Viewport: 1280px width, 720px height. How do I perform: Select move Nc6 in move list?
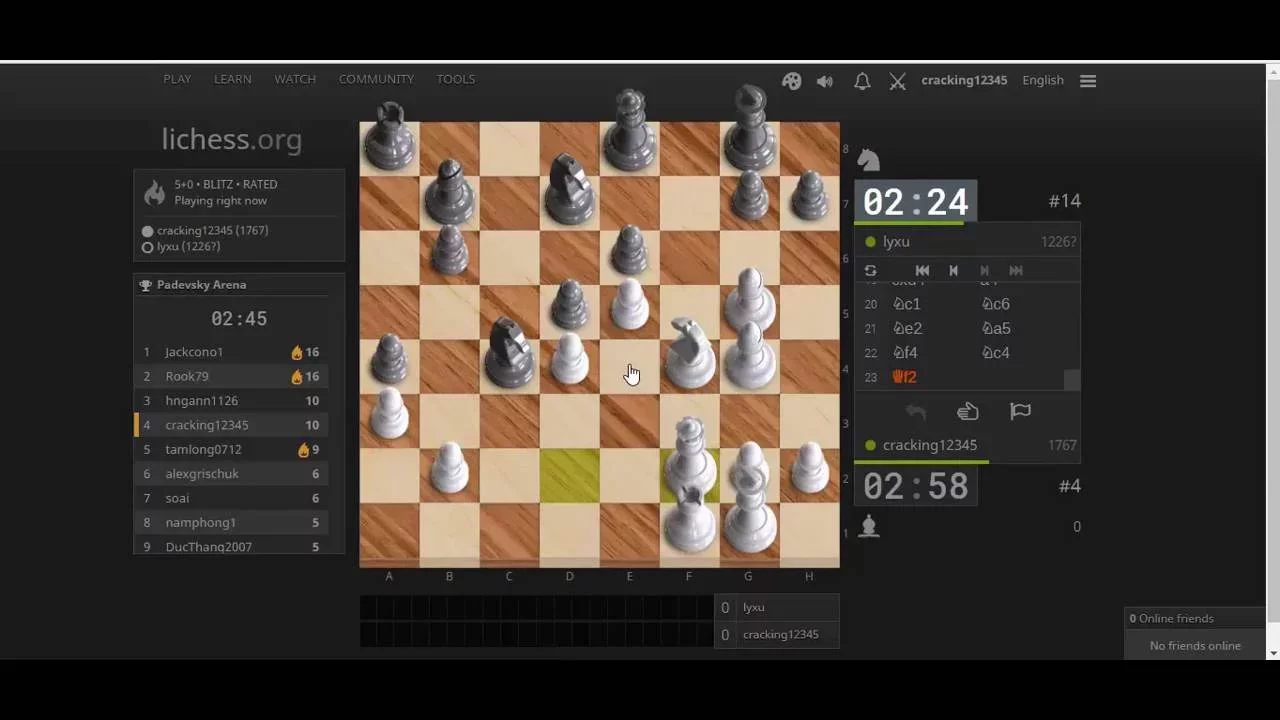pyautogui.click(x=996, y=304)
